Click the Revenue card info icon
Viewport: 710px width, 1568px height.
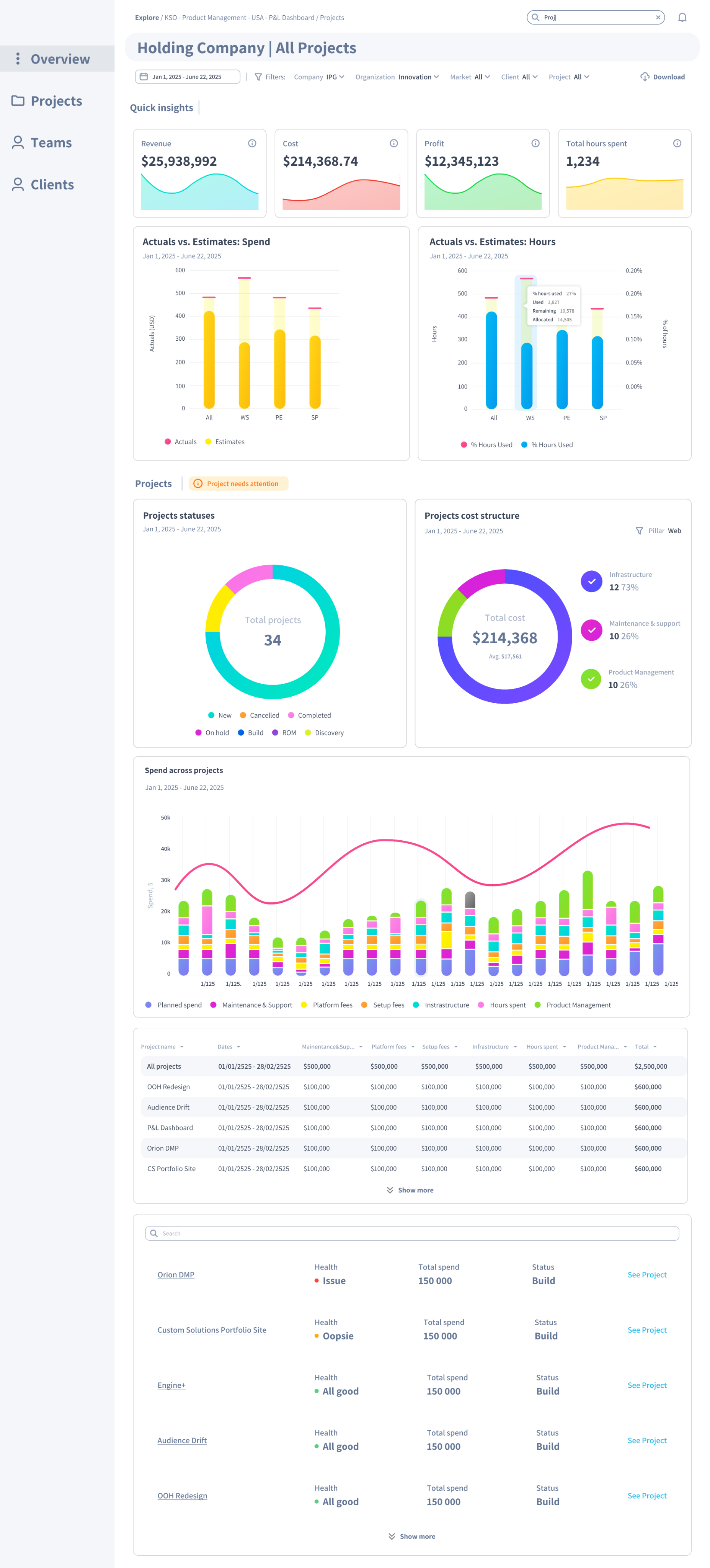click(x=252, y=144)
